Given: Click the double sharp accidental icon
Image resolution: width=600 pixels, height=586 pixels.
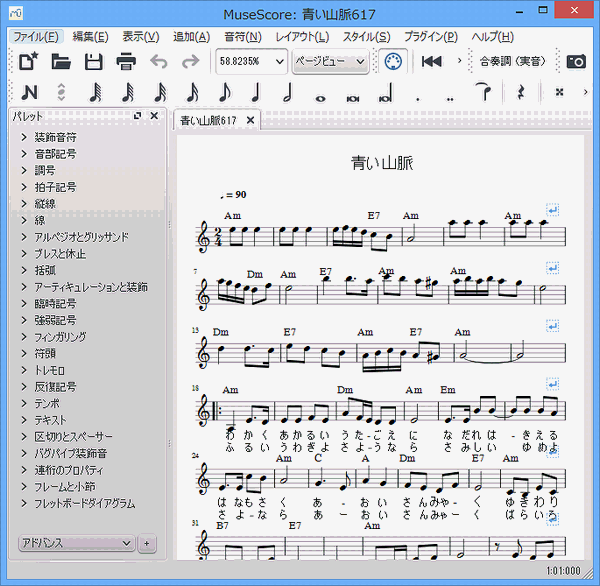Looking at the screenshot, I should point(559,92).
